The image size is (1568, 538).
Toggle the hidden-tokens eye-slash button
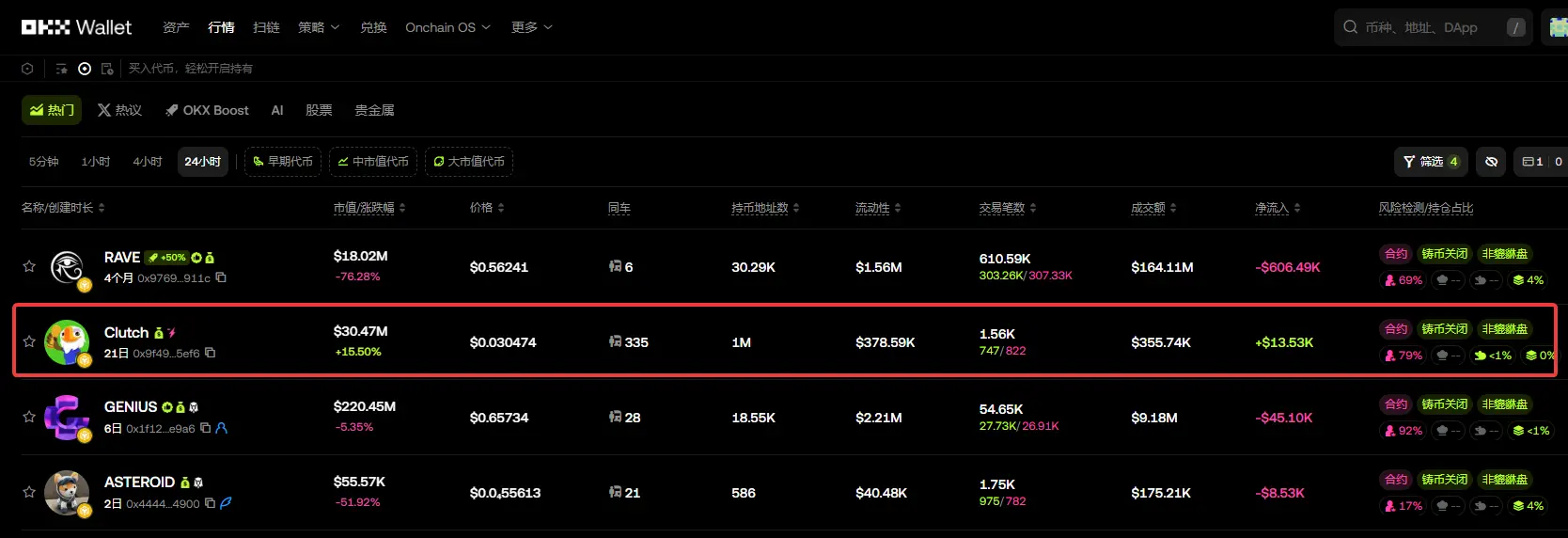1491,162
